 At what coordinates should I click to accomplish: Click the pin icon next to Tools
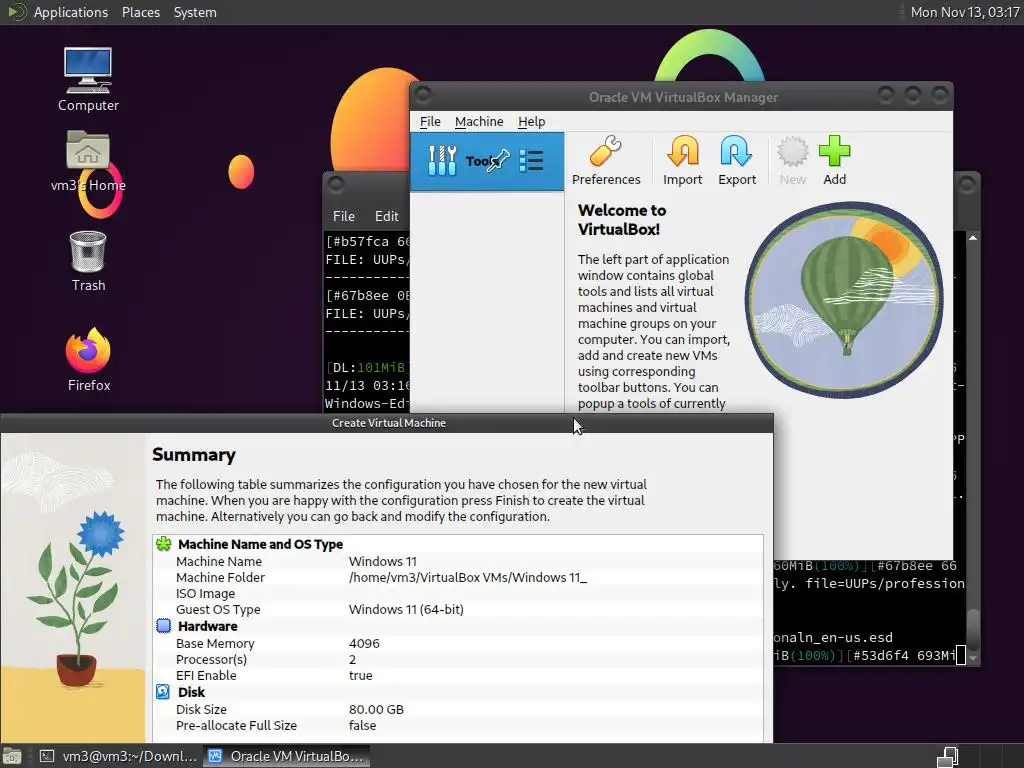500,159
